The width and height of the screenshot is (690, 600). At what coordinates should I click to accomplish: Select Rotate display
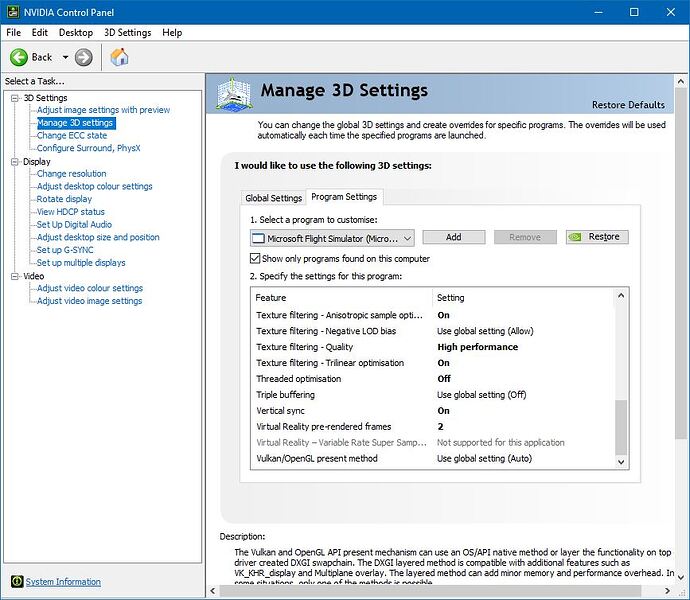point(64,199)
